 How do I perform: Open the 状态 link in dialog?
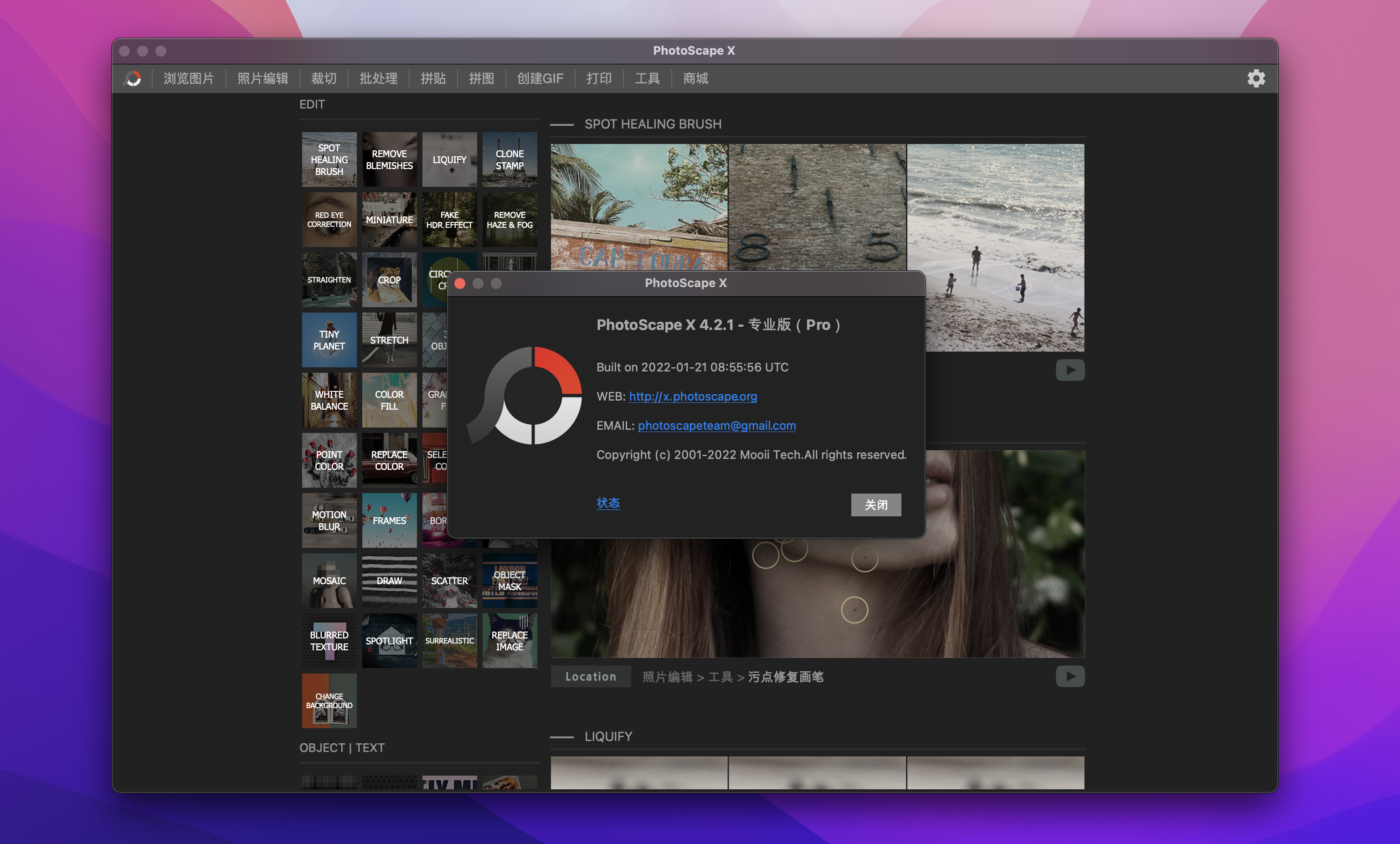[607, 503]
